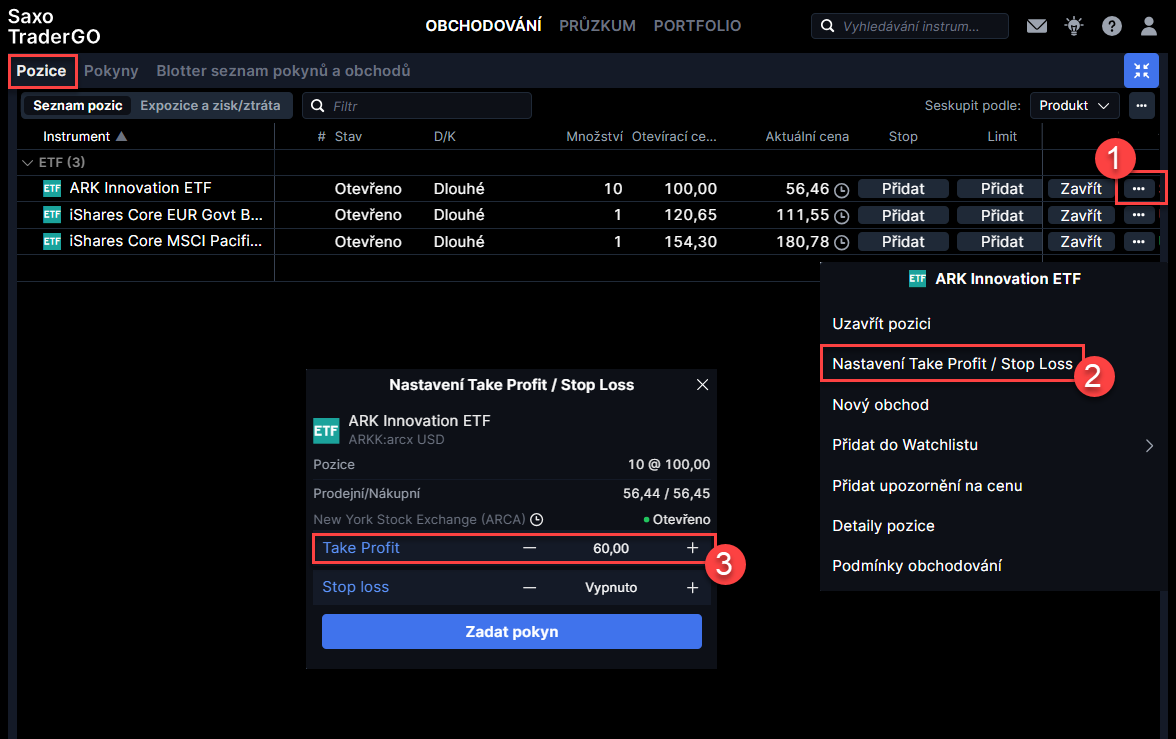Open more options for iShares Core MSCI Pacific row
Viewport: 1176px width, 739px height.
(x=1138, y=242)
